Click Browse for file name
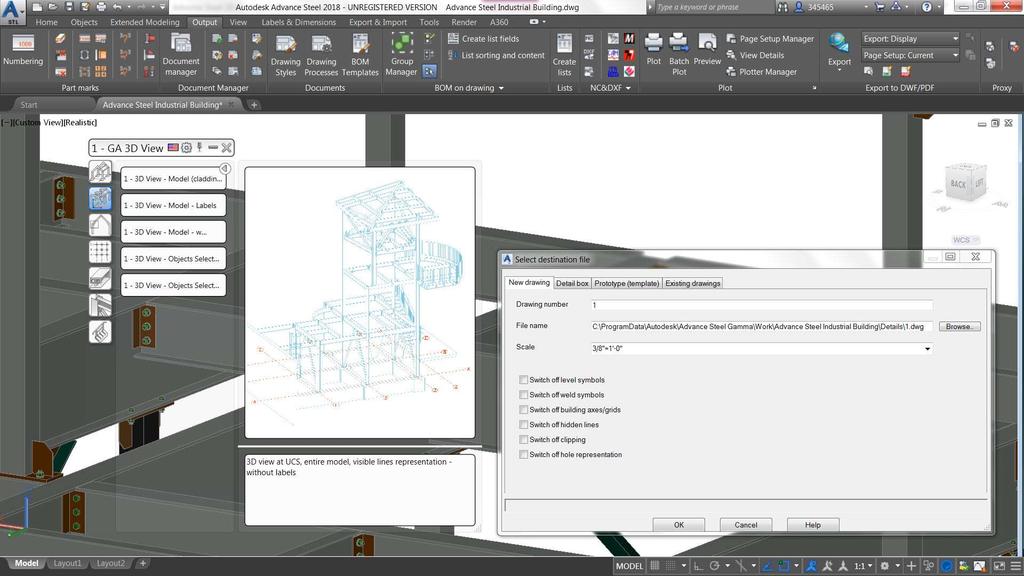This screenshot has width=1024, height=576. 959,327
